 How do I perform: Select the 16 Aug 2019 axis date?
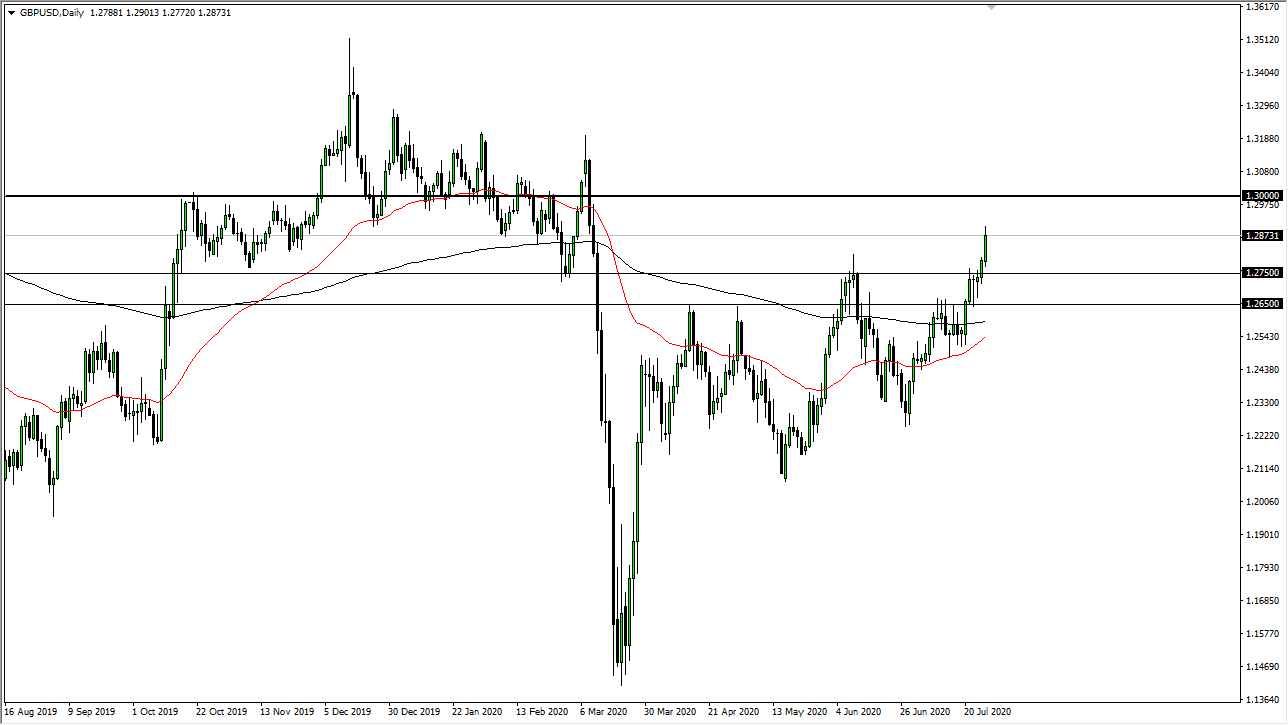pos(32,712)
